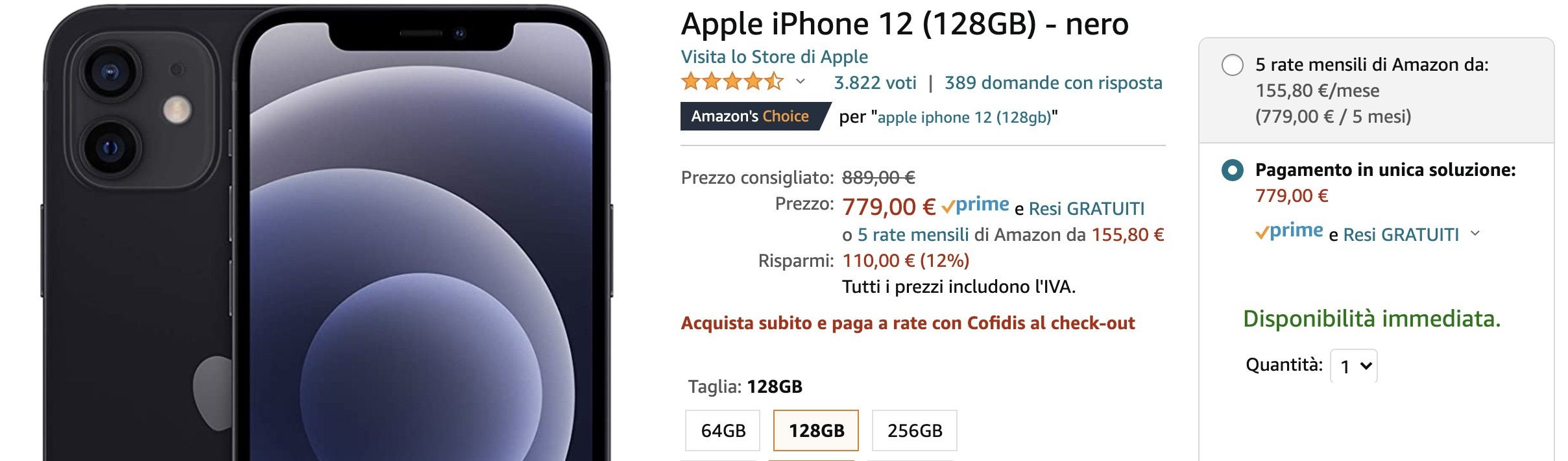Select the 5 rate mensili radio button
The height and width of the screenshot is (461, 1568).
1232,65
